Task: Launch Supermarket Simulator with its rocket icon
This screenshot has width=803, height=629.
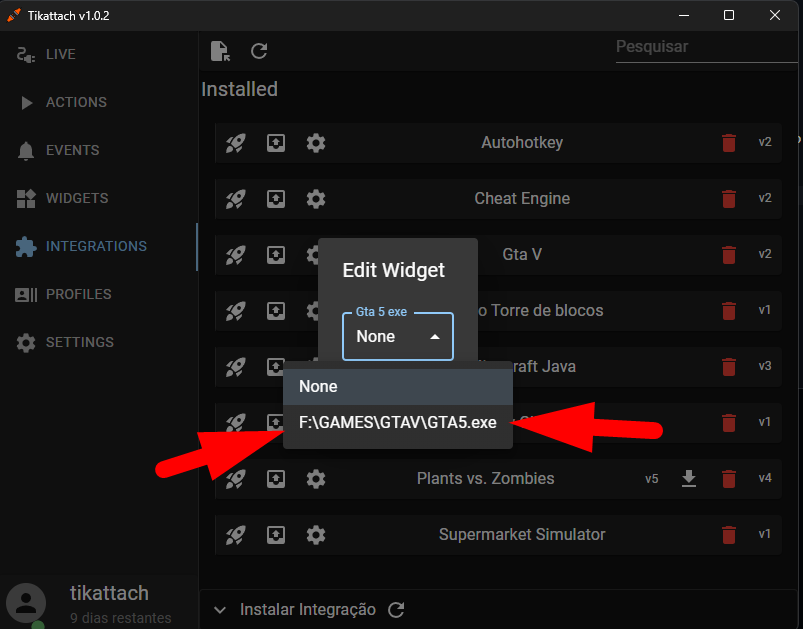Action: pos(236,535)
